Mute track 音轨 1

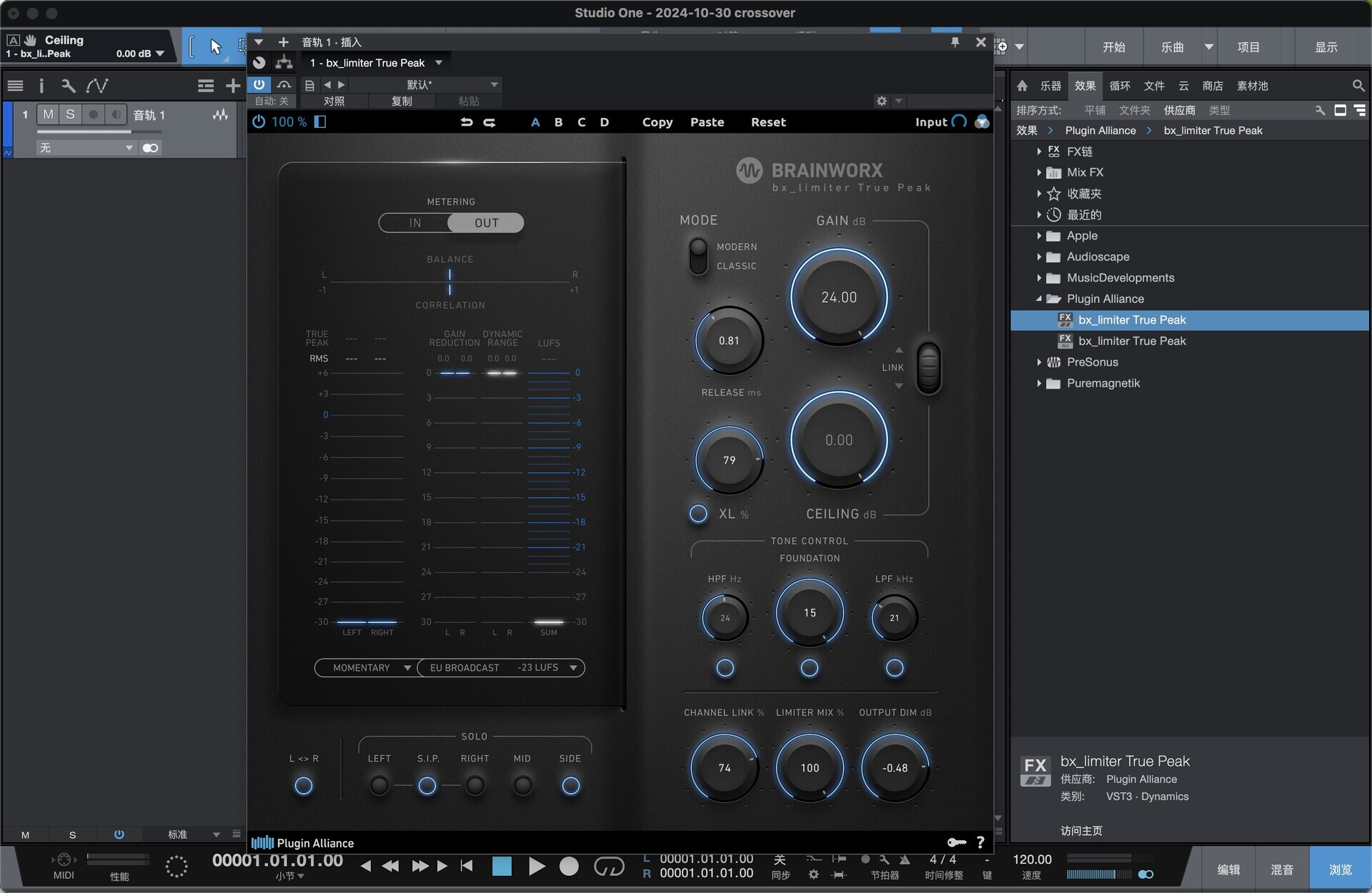48,114
